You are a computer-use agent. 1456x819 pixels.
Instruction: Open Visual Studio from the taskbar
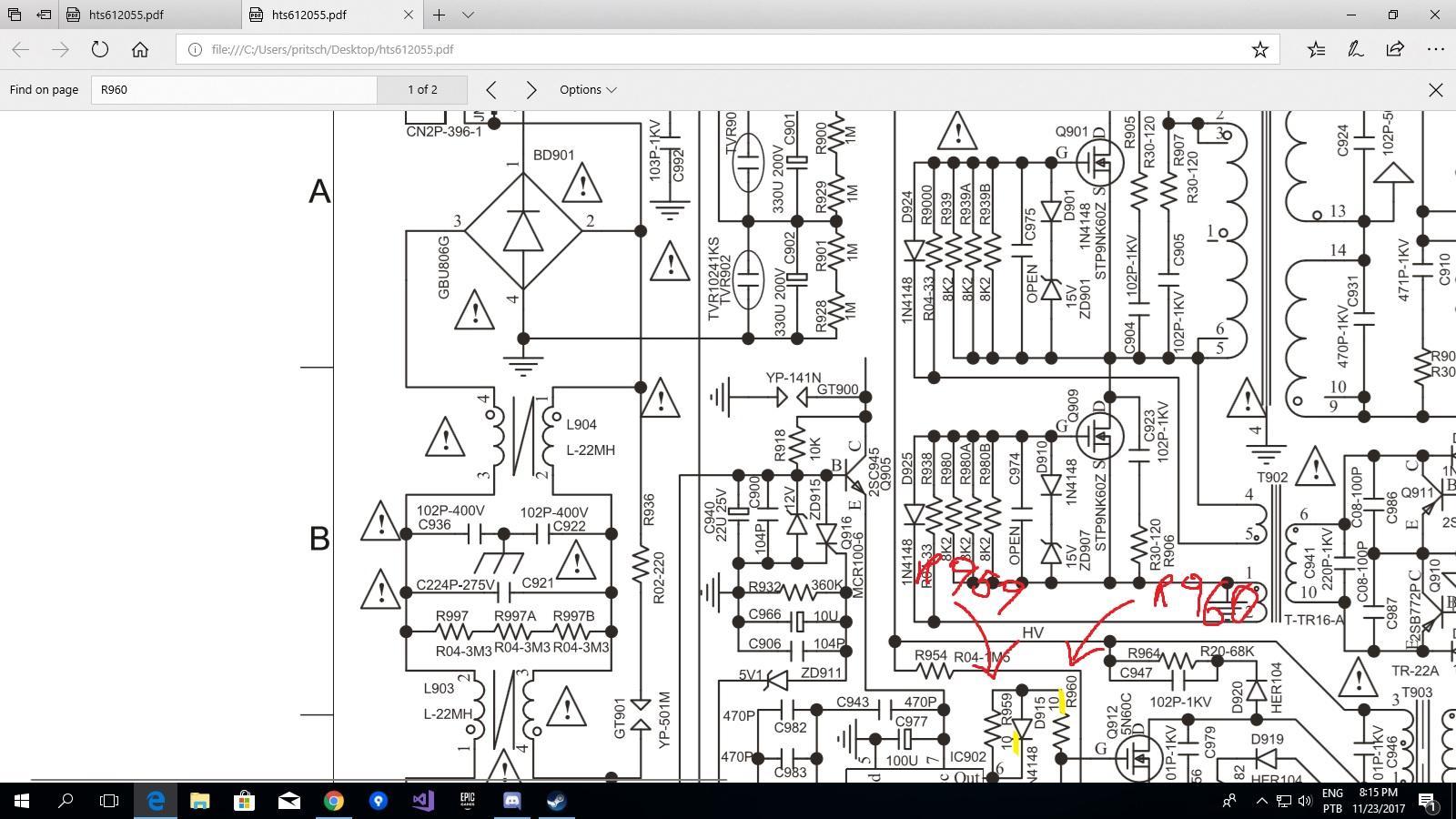coord(422,801)
